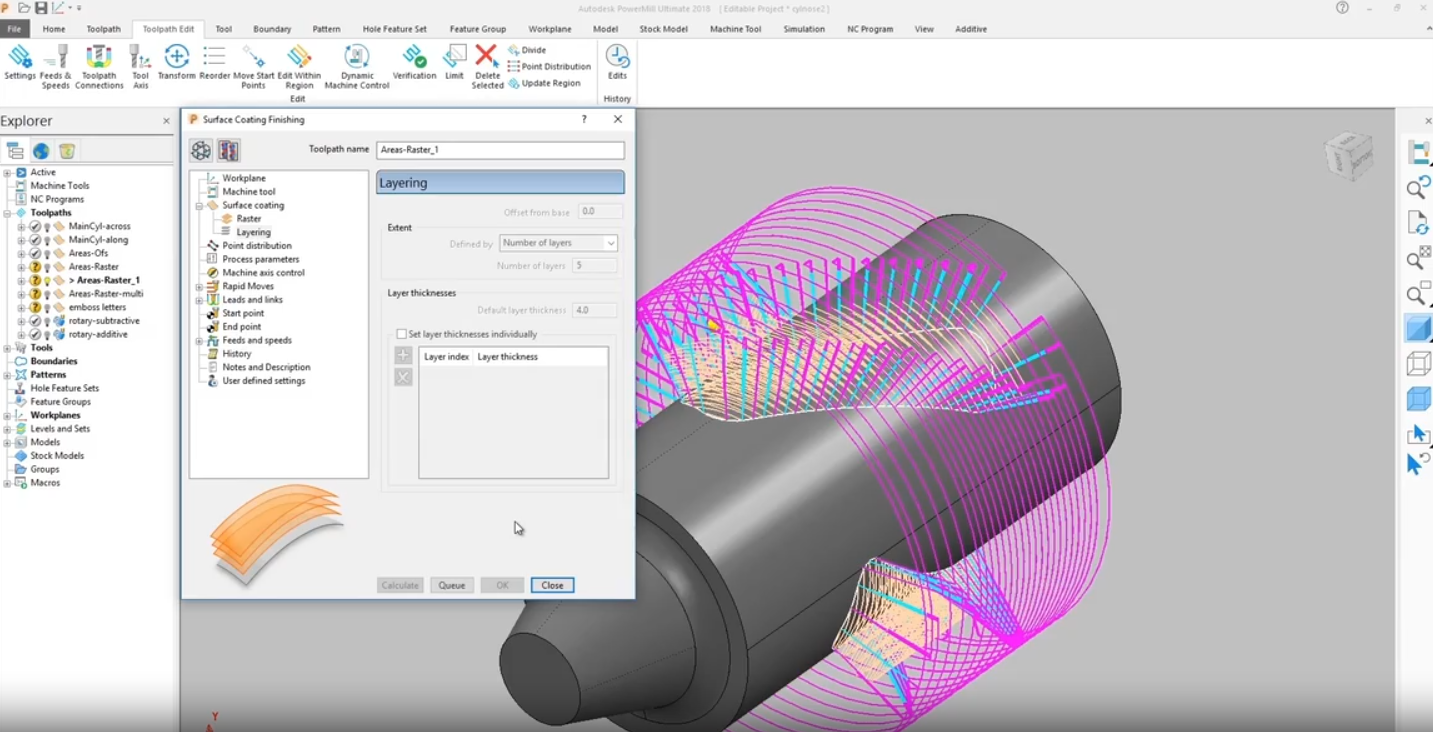Viewport: 1433px width, 732px height.
Task: Open the Defined by dropdown
Action: coord(558,243)
